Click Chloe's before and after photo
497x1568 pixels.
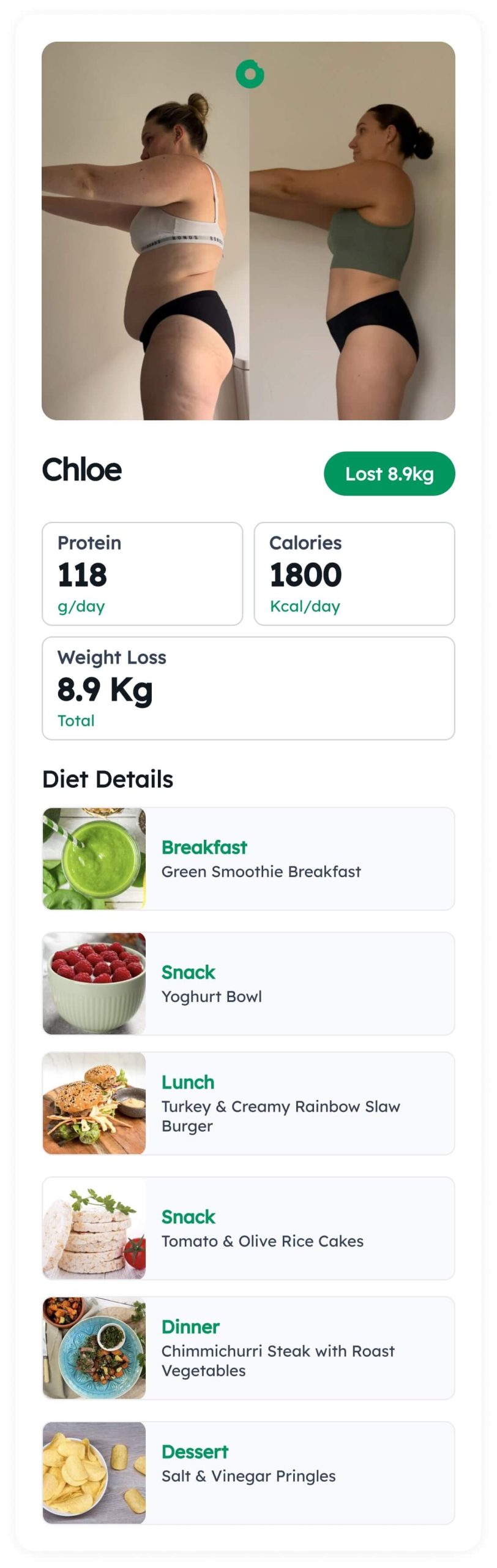pos(248,231)
